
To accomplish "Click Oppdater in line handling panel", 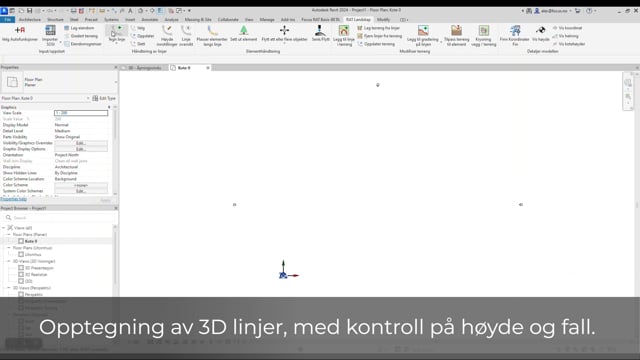I will coord(142,36).
